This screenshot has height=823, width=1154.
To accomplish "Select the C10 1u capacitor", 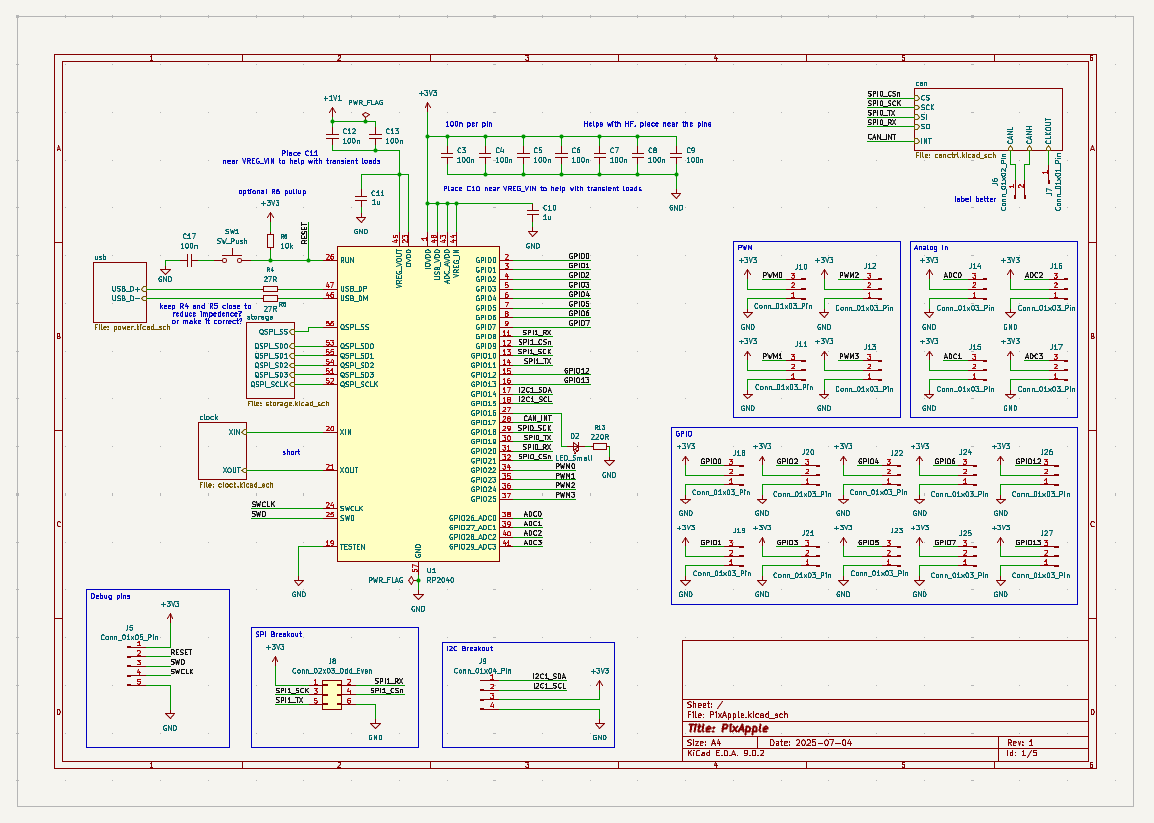I will point(533,211).
